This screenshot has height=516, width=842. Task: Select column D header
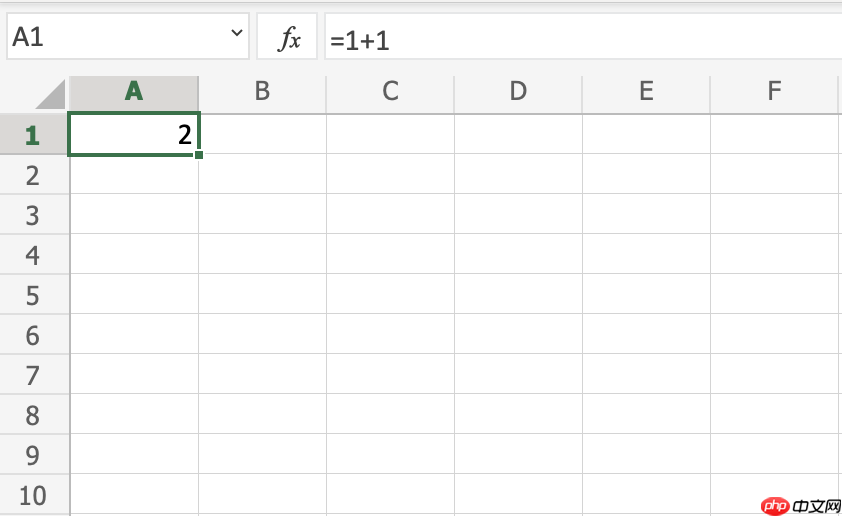click(x=518, y=92)
